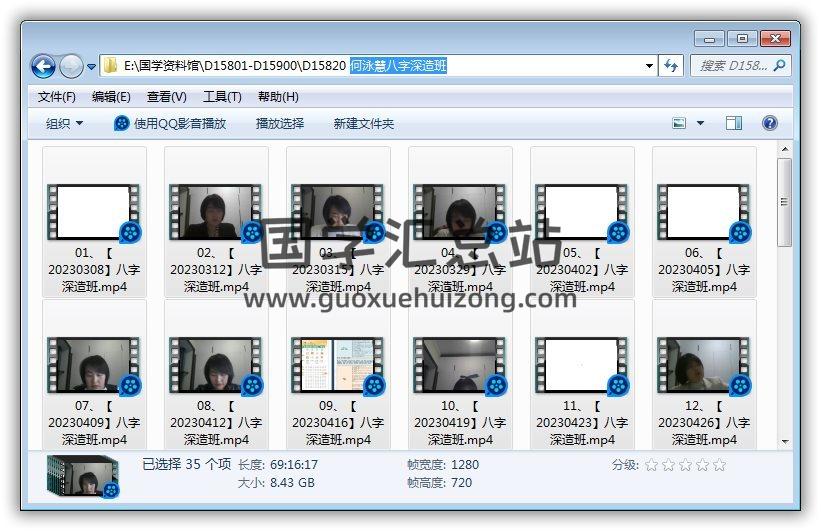Image resolution: width=821 pixels, height=531 pixels.
Task: Select video thumbnail 05 20230402
Action: pyautogui.click(x=581, y=212)
